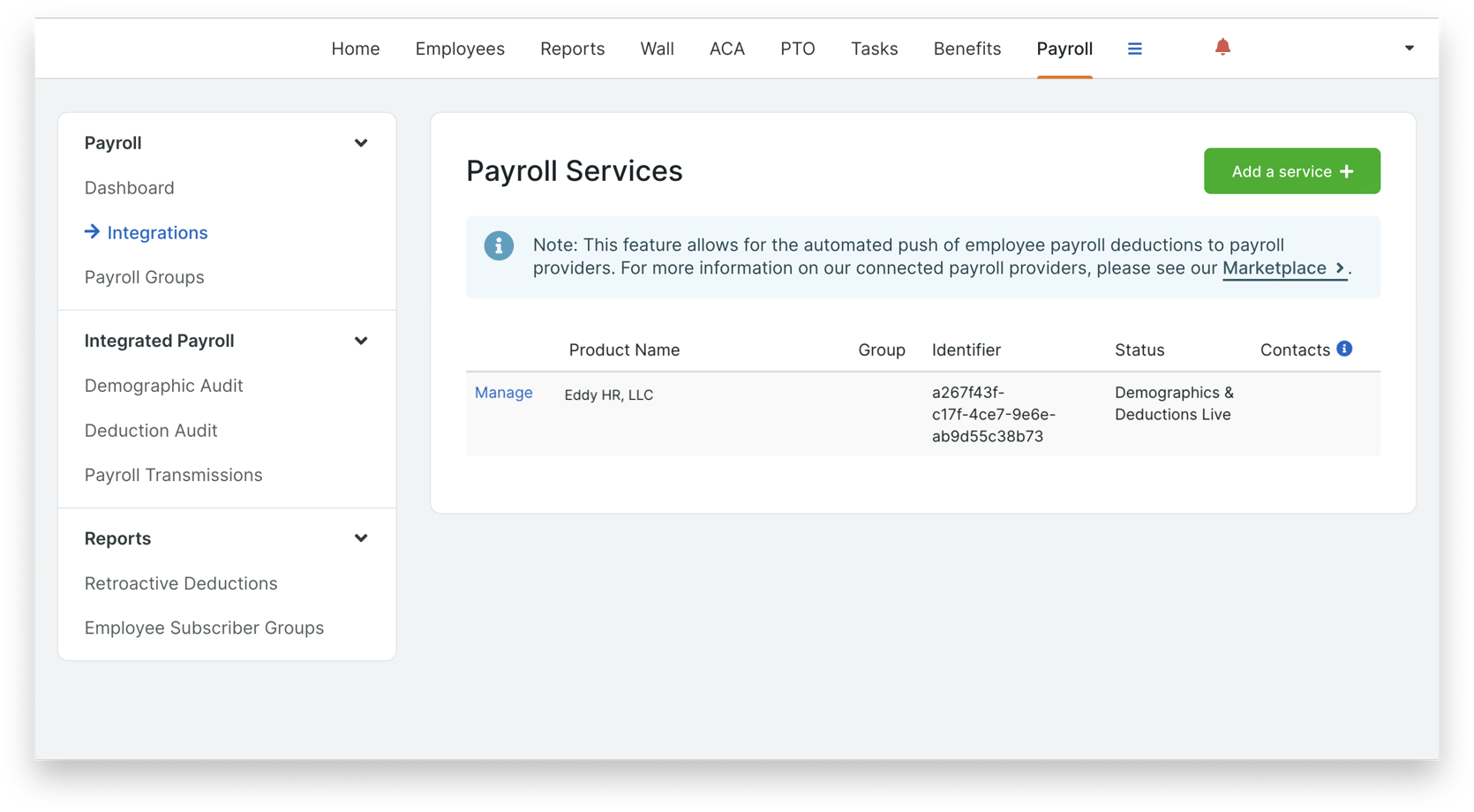Click the info icon in the note banner

pyautogui.click(x=499, y=245)
